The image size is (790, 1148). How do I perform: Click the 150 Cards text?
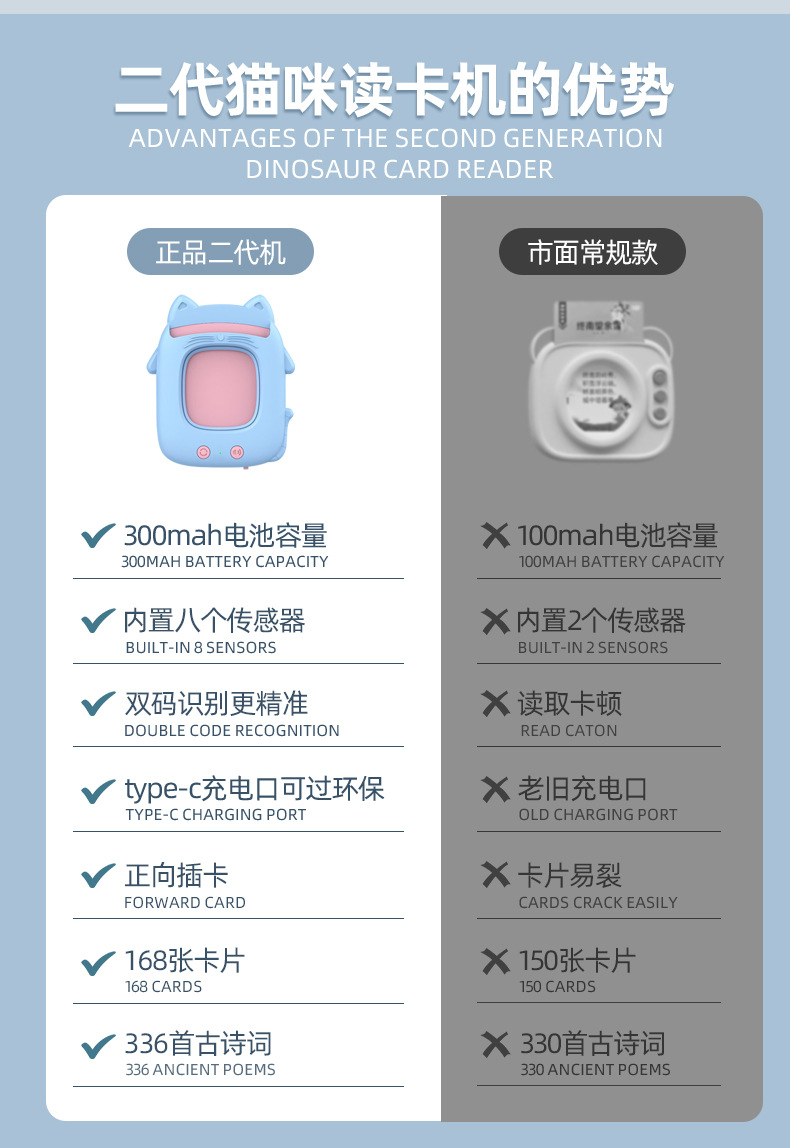coord(557,986)
